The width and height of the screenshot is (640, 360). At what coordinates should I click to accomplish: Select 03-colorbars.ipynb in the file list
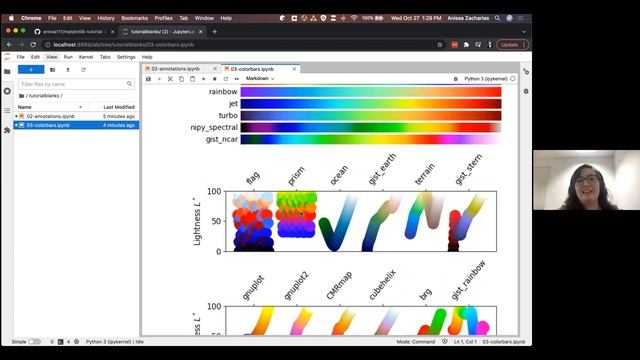[x=76, y=125]
